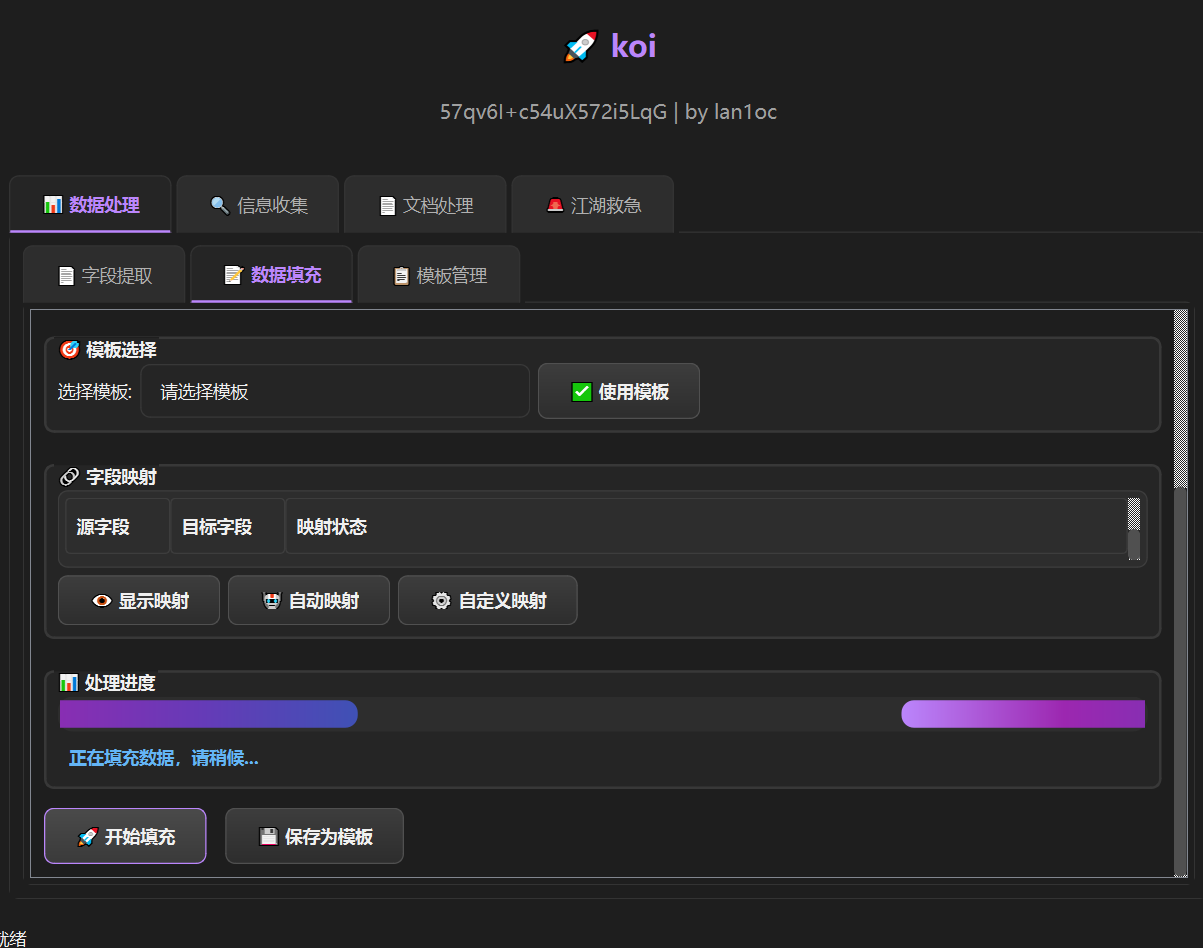Image resolution: width=1203 pixels, height=948 pixels.
Task: Click the eye icon on 显示映射 button
Action: coord(101,601)
